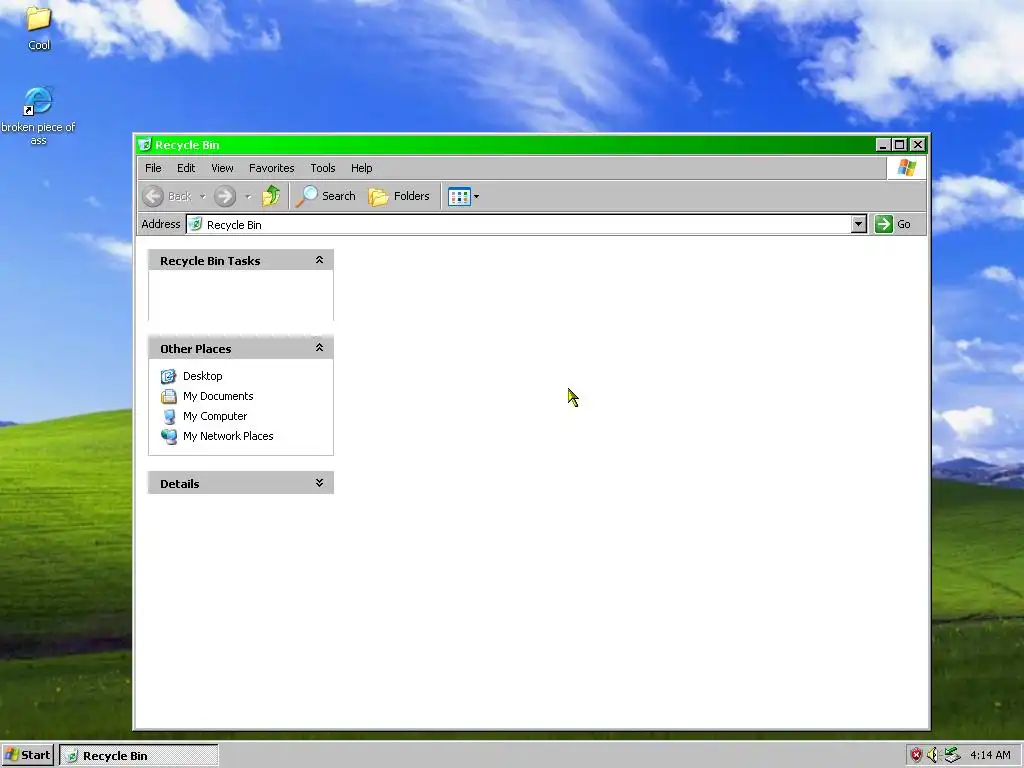Click the green Go button

(893, 224)
